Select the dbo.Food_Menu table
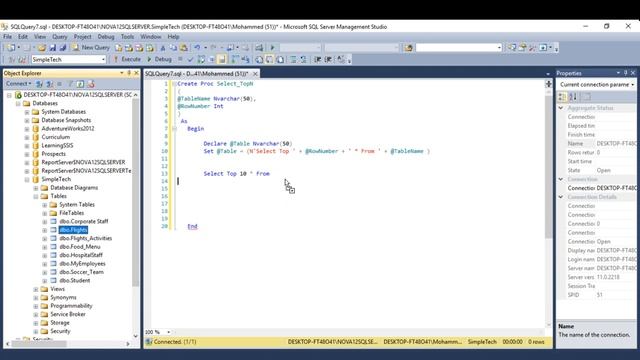 click(x=80, y=247)
